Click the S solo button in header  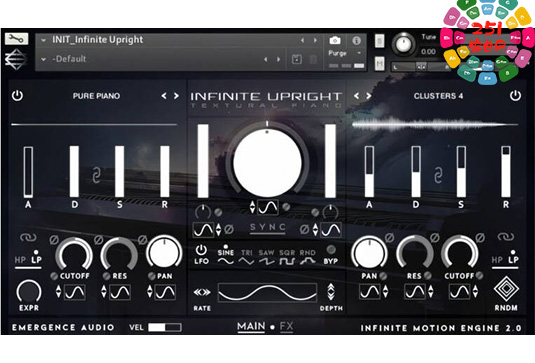point(379,41)
